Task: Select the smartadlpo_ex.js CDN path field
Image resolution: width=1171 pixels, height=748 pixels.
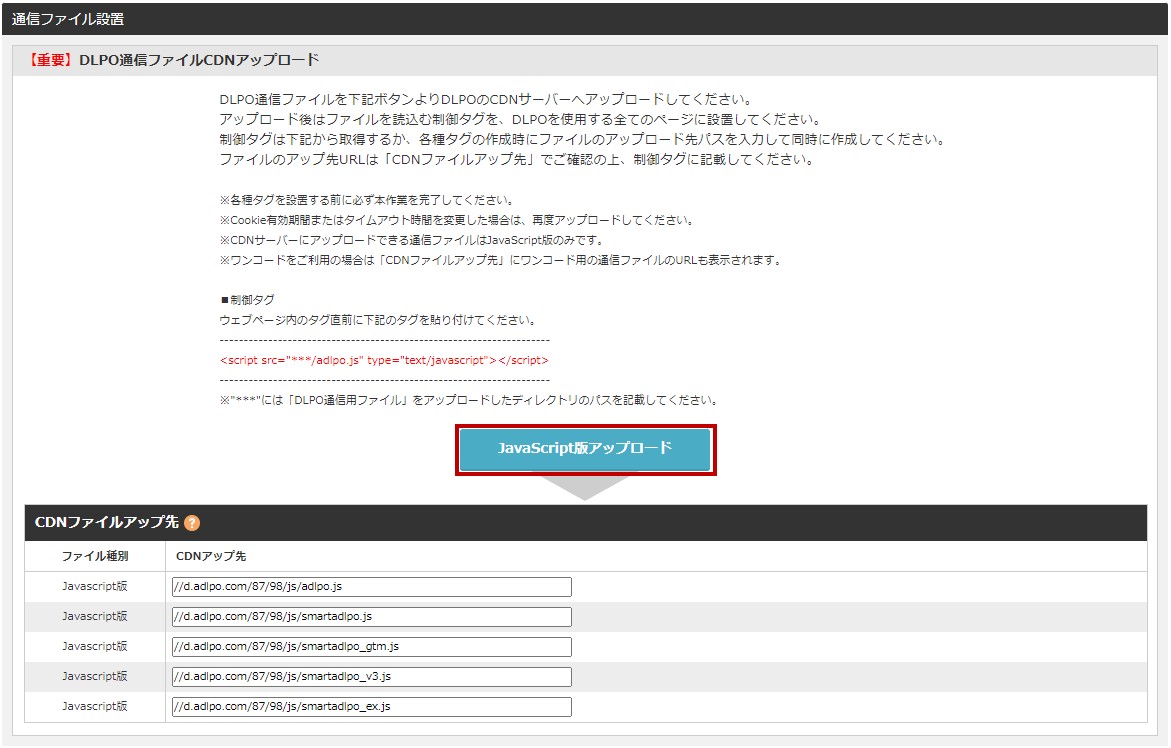Action: (371, 706)
